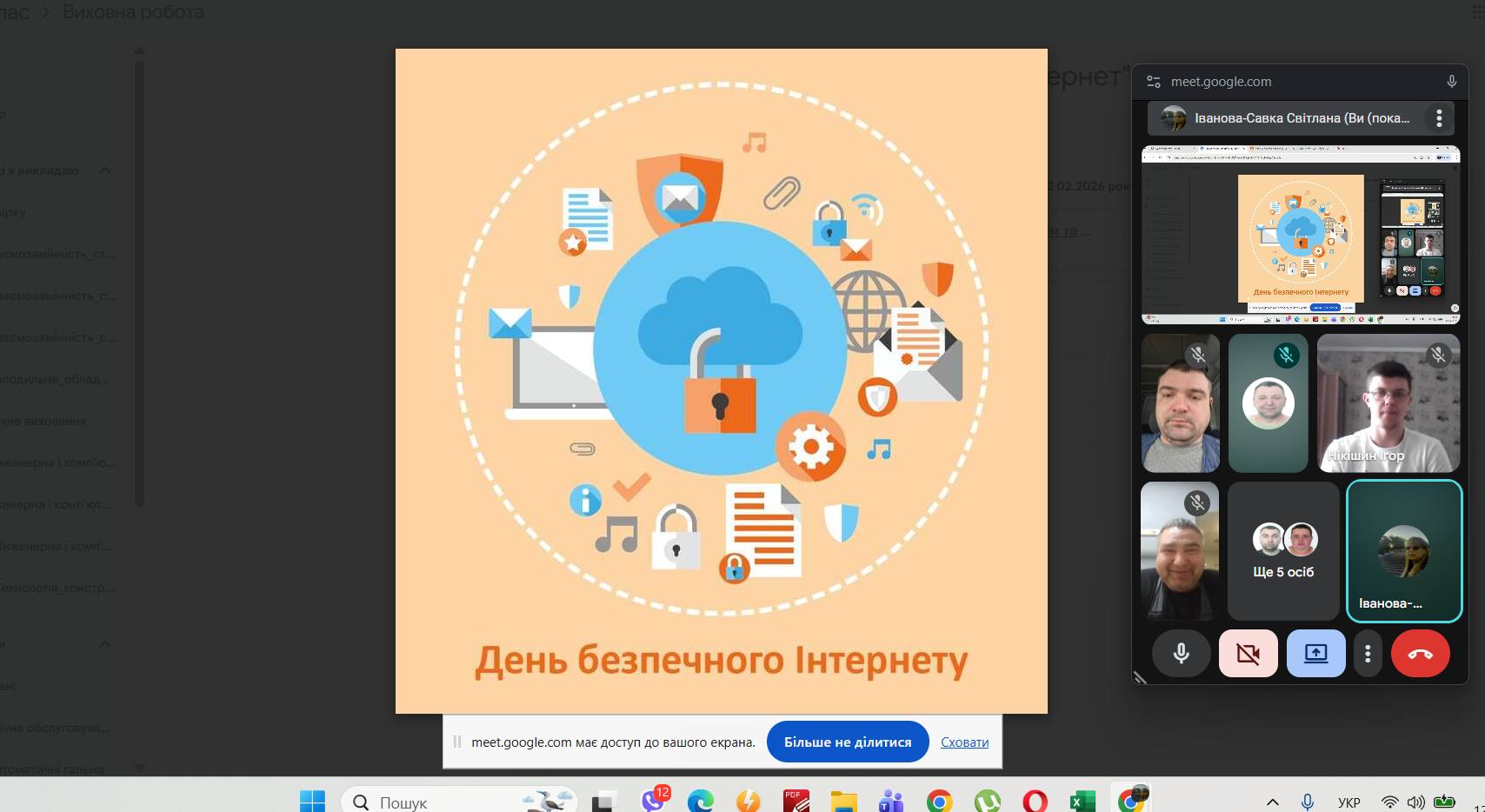Open Opera browser from taskbar

click(1035, 801)
